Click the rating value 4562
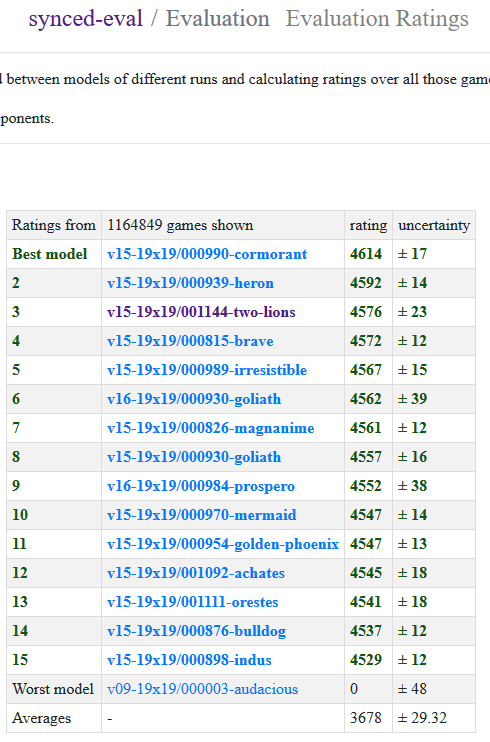Viewport: 490px width, 742px height. [x=366, y=399]
